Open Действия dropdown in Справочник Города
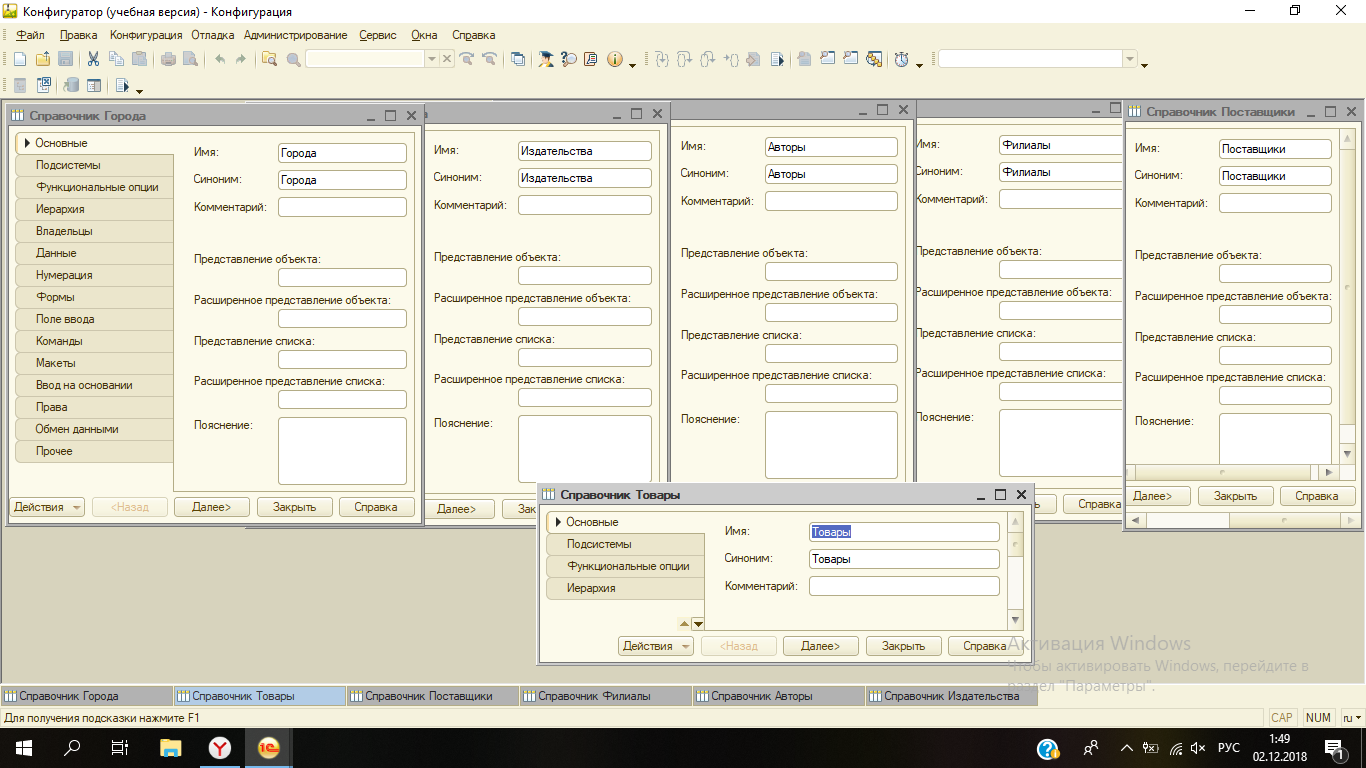1366x768 pixels. (47, 507)
